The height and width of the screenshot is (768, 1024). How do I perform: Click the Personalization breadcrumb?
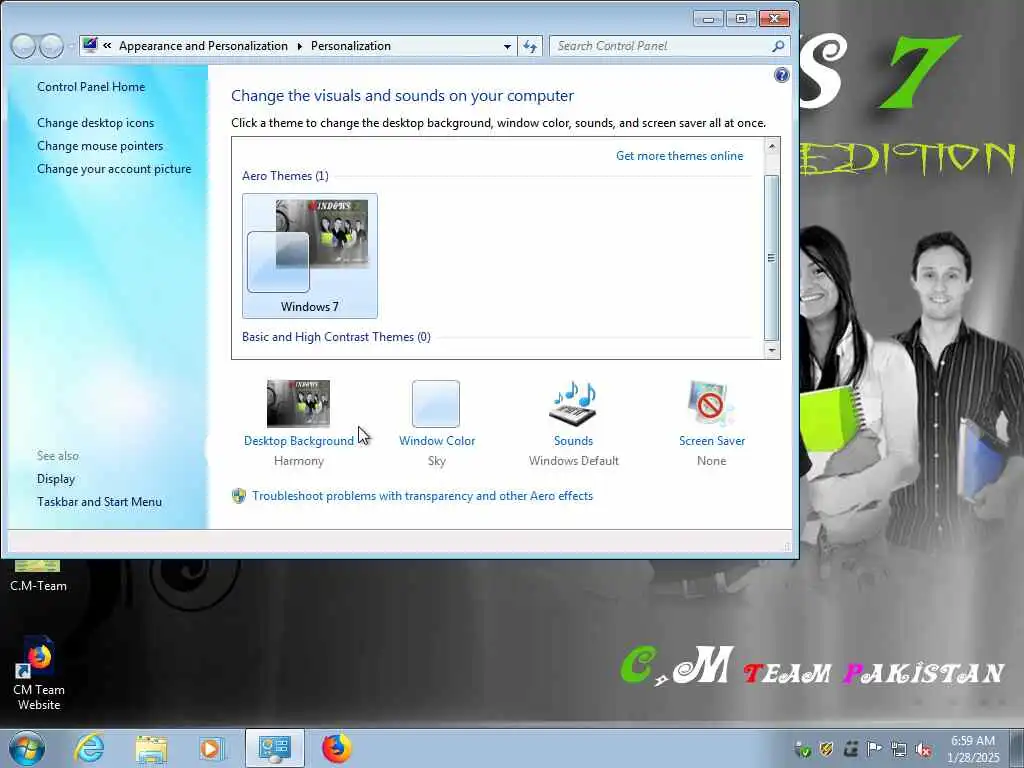tap(351, 46)
